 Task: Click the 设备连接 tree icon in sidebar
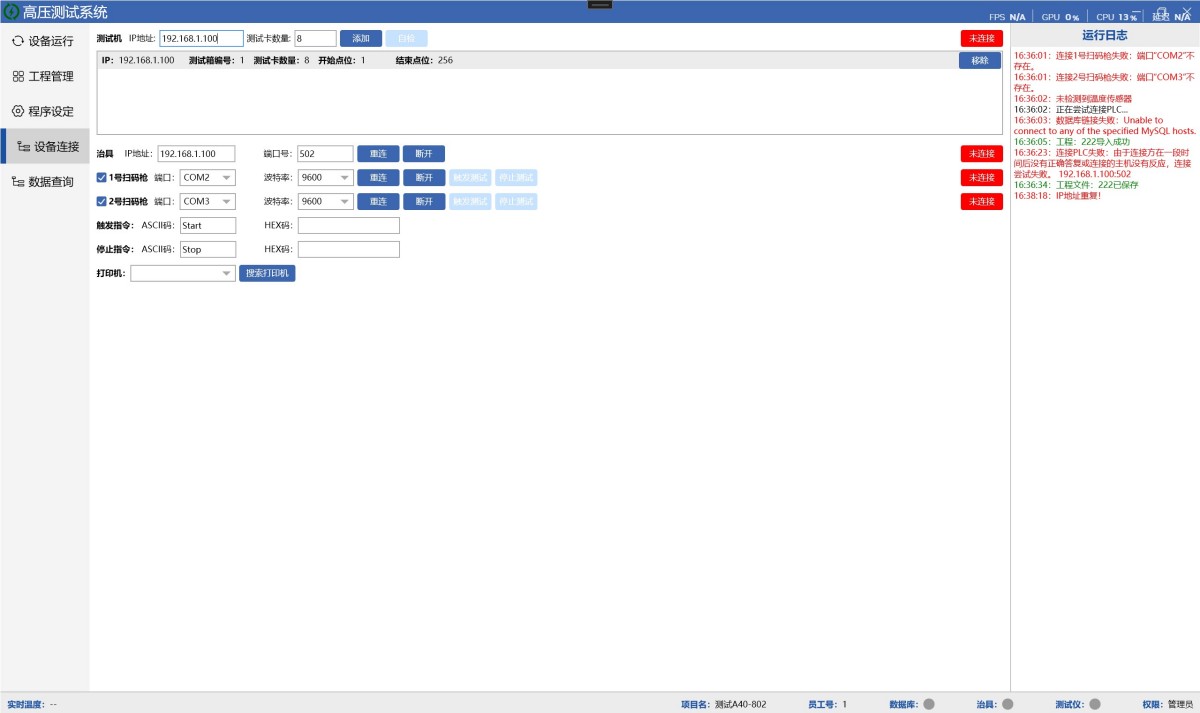click(x=23, y=146)
